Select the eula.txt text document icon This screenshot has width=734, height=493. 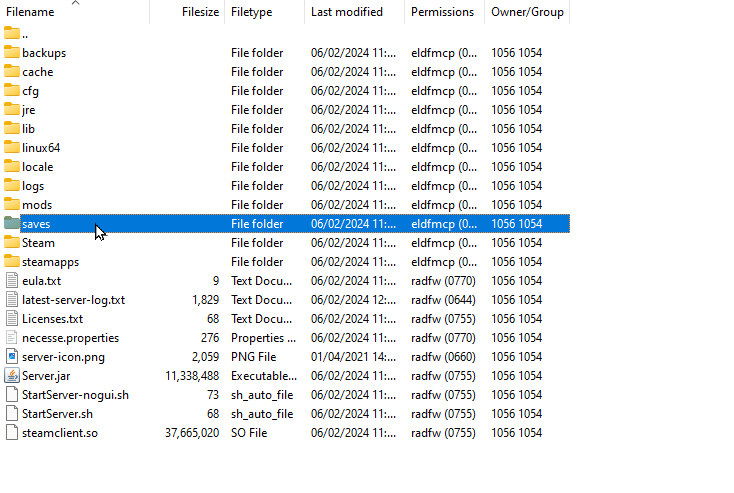(12, 280)
